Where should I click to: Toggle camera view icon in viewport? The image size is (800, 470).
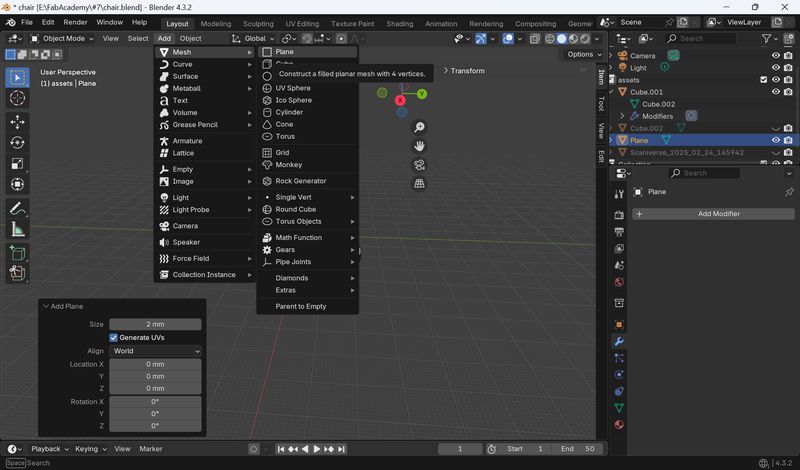[x=419, y=165]
